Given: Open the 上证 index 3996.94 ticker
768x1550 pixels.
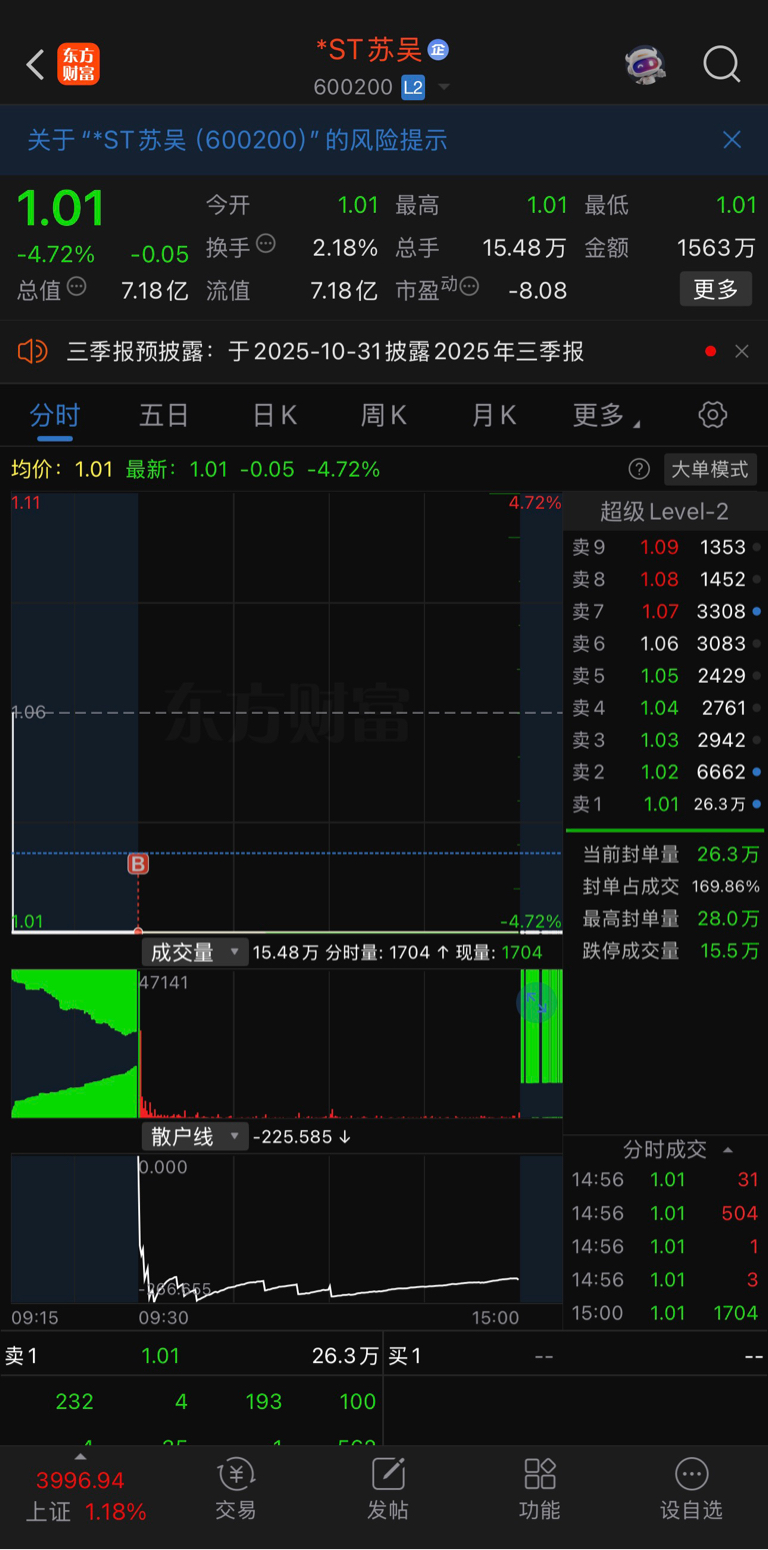Looking at the screenshot, I should coord(84,1495).
